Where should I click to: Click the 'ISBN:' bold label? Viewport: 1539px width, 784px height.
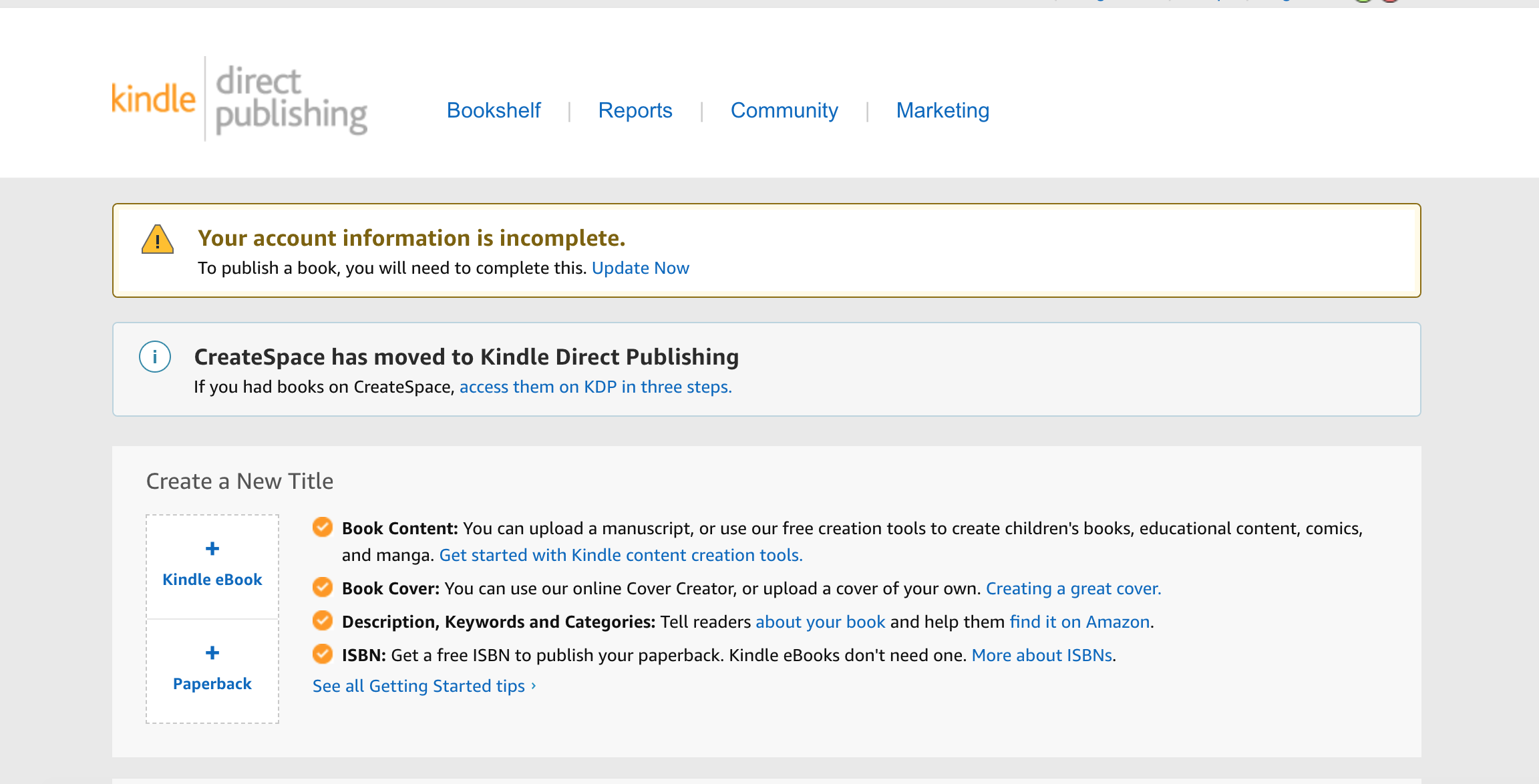(364, 655)
